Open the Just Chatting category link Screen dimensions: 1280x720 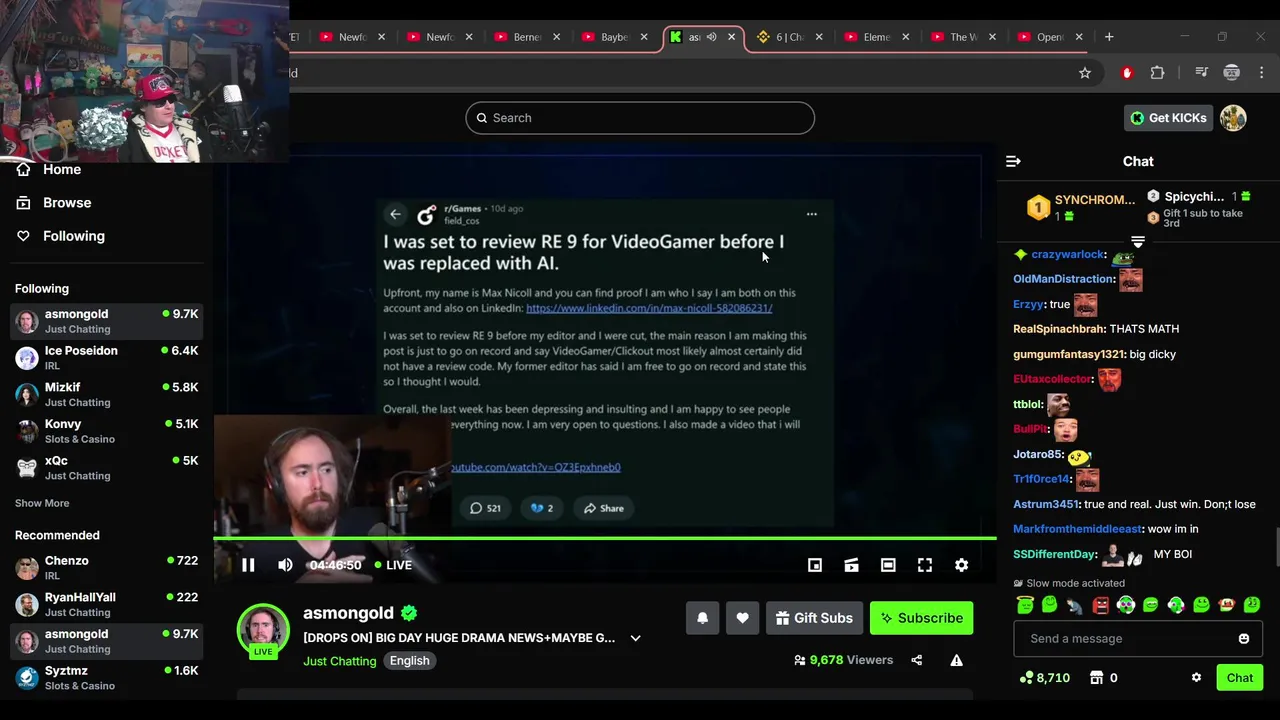point(340,661)
